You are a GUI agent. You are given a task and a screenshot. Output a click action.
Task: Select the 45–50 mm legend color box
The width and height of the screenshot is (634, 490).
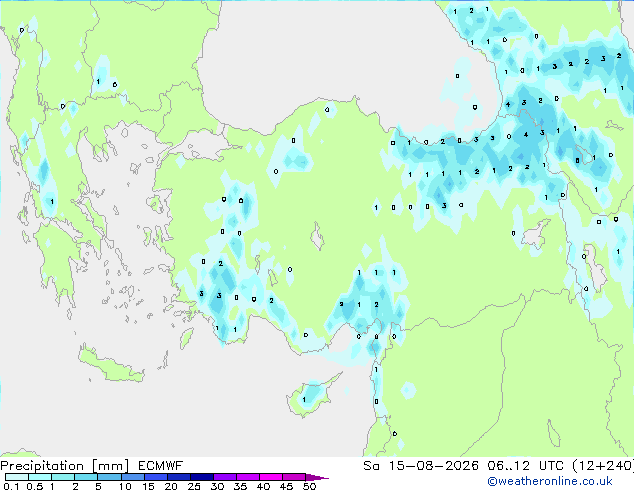point(294,477)
